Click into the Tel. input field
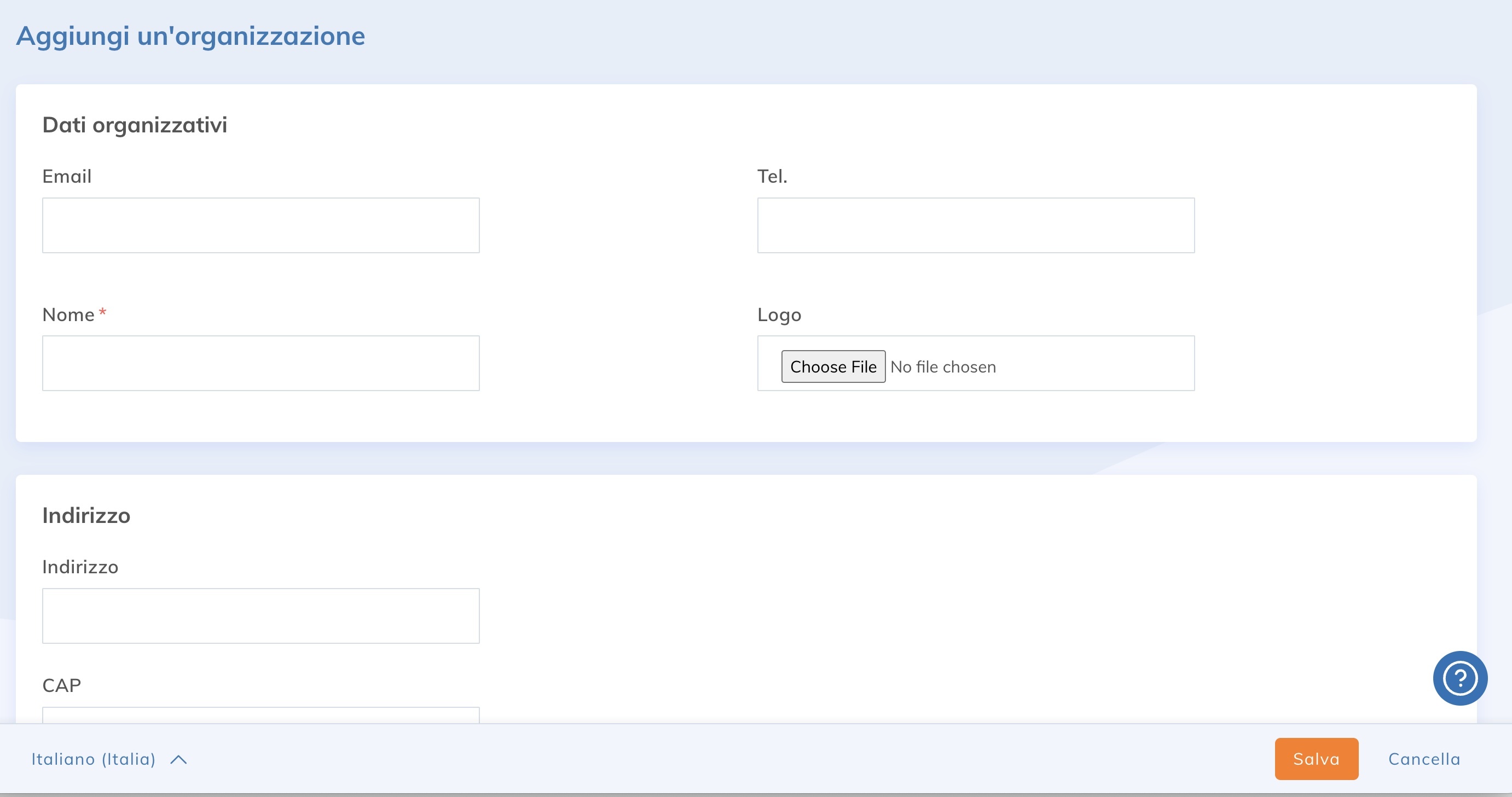 tap(975, 225)
